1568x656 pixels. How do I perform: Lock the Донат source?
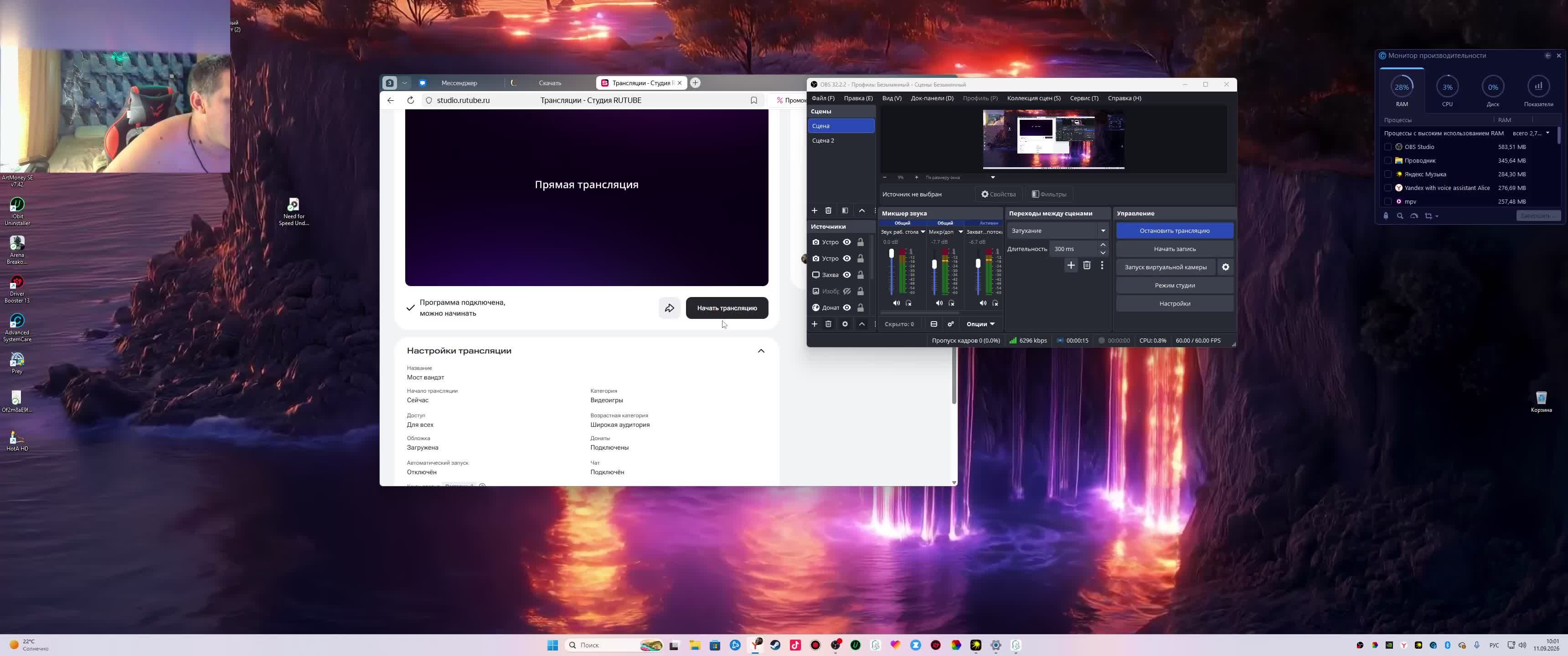point(861,308)
